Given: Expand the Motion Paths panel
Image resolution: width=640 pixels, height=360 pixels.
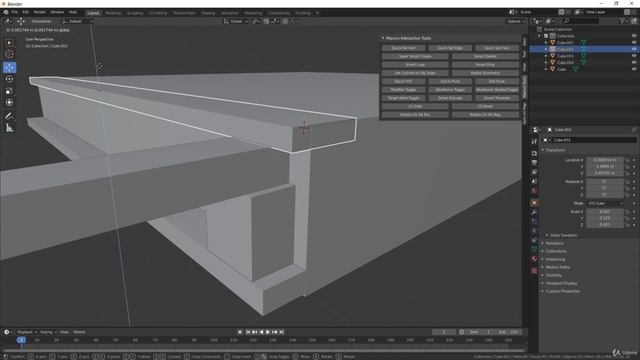Looking at the screenshot, I should pyautogui.click(x=558, y=267).
